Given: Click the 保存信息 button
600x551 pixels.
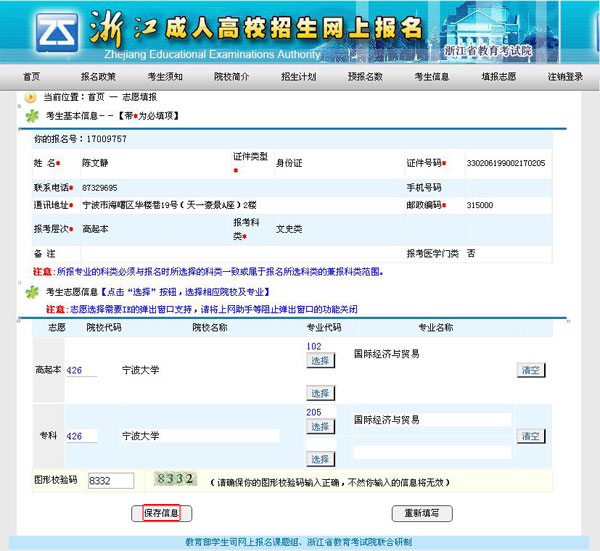Looking at the screenshot, I should [161, 513].
